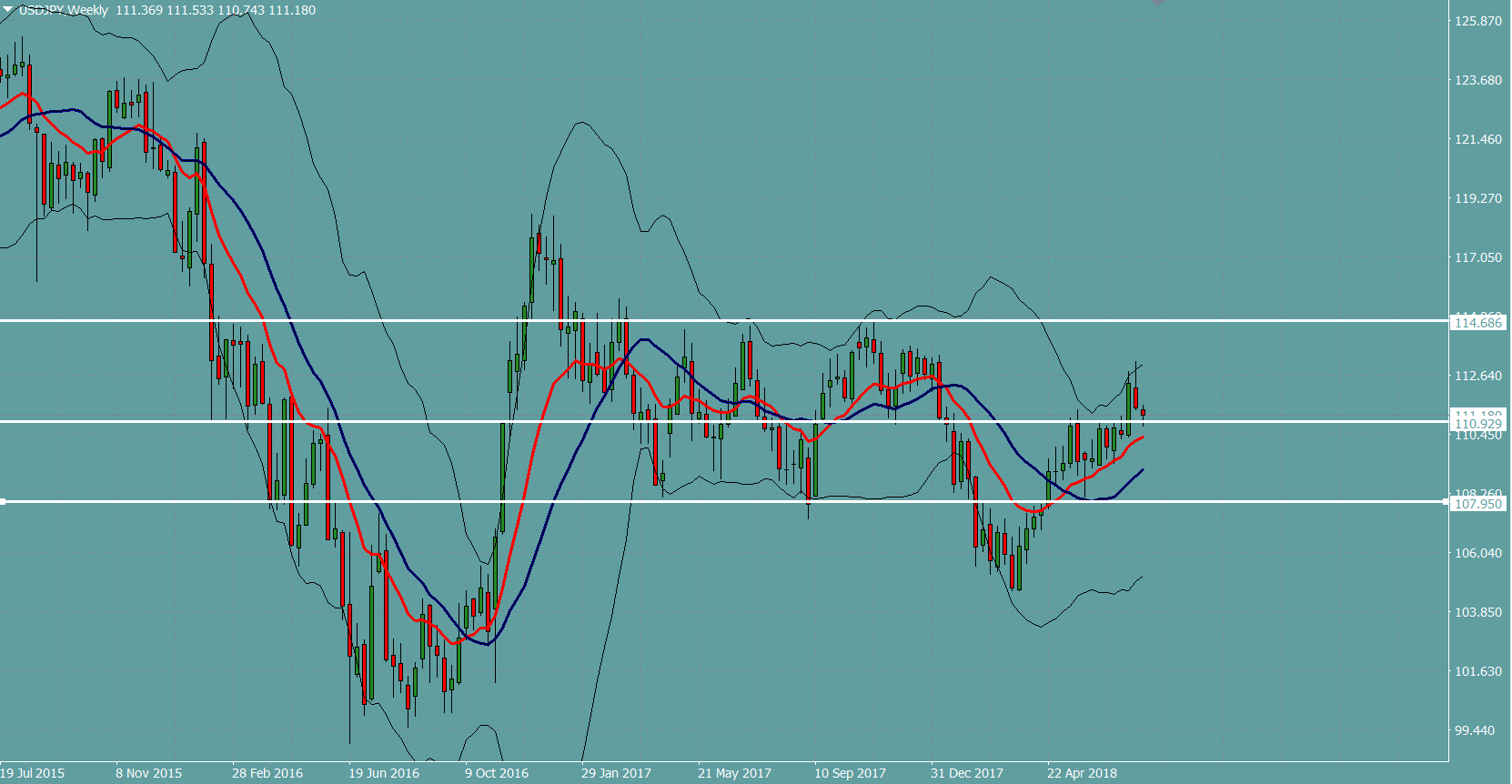
Task: Open the chart menu triangle beside USDJPY
Action: tap(8, 9)
